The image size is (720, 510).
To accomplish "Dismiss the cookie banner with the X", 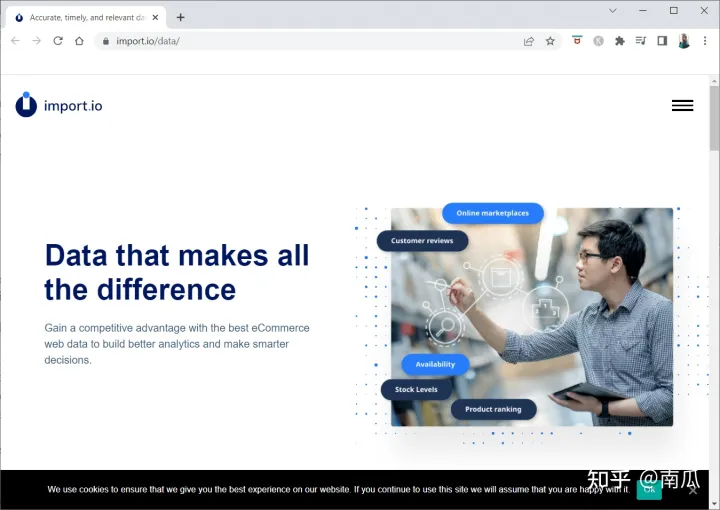I will (x=693, y=491).
